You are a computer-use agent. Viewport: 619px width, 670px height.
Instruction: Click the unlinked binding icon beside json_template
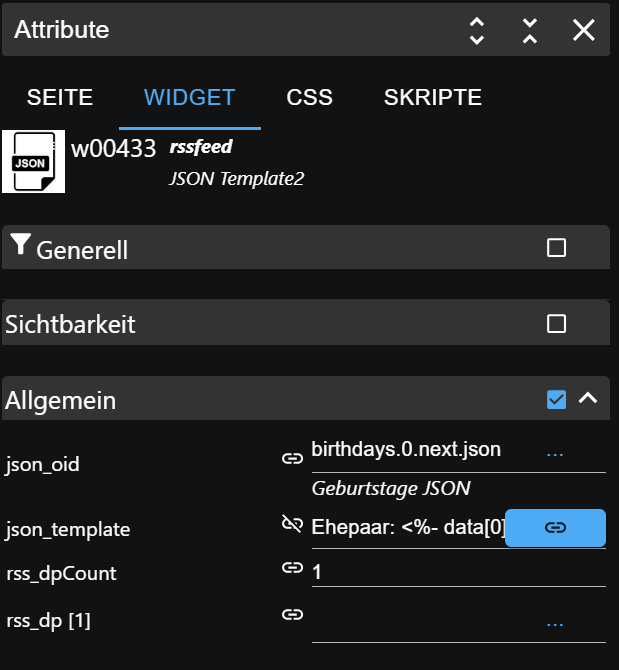(x=292, y=524)
